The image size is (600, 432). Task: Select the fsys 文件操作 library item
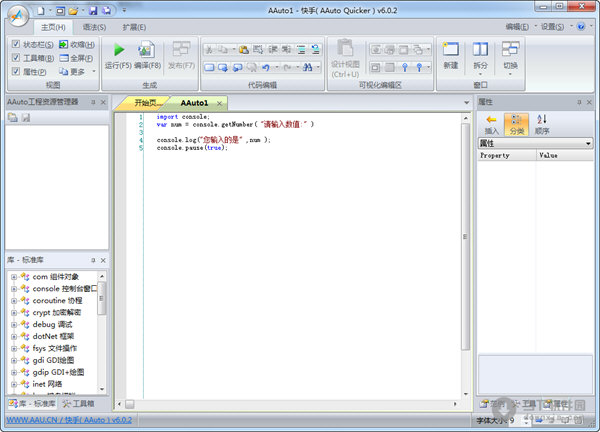(x=55, y=348)
